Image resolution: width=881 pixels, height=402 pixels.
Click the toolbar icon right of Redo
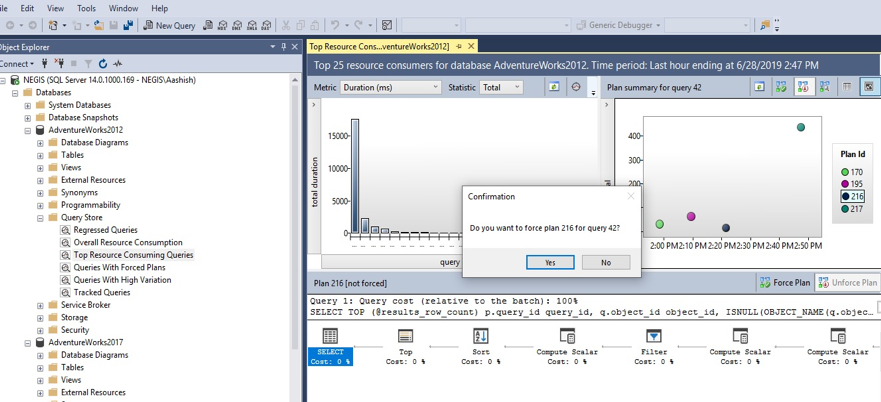[387, 25]
